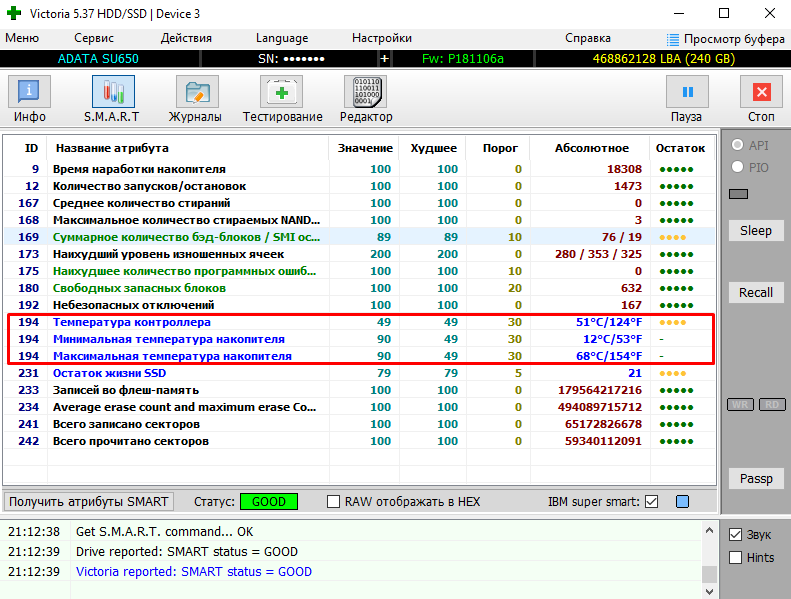
Task: Enable RAW отображать в HEX checkbox
Action: [x=333, y=502]
